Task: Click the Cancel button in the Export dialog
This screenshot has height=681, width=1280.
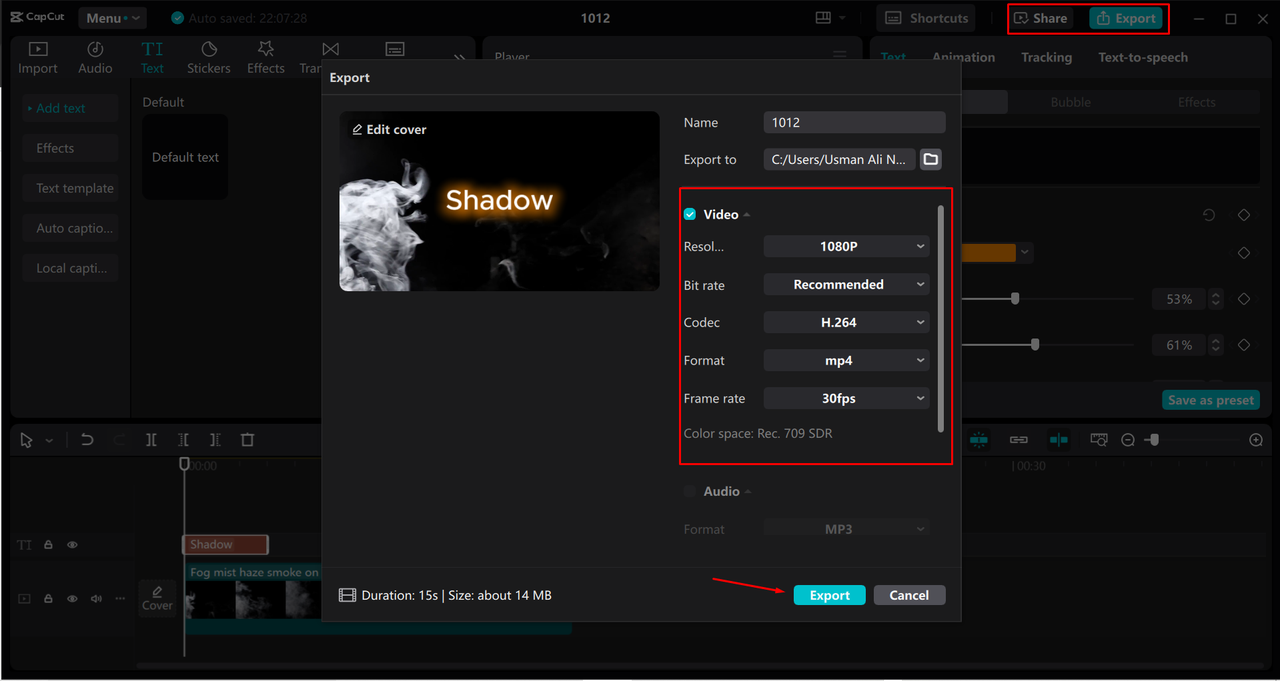Action: [x=909, y=595]
